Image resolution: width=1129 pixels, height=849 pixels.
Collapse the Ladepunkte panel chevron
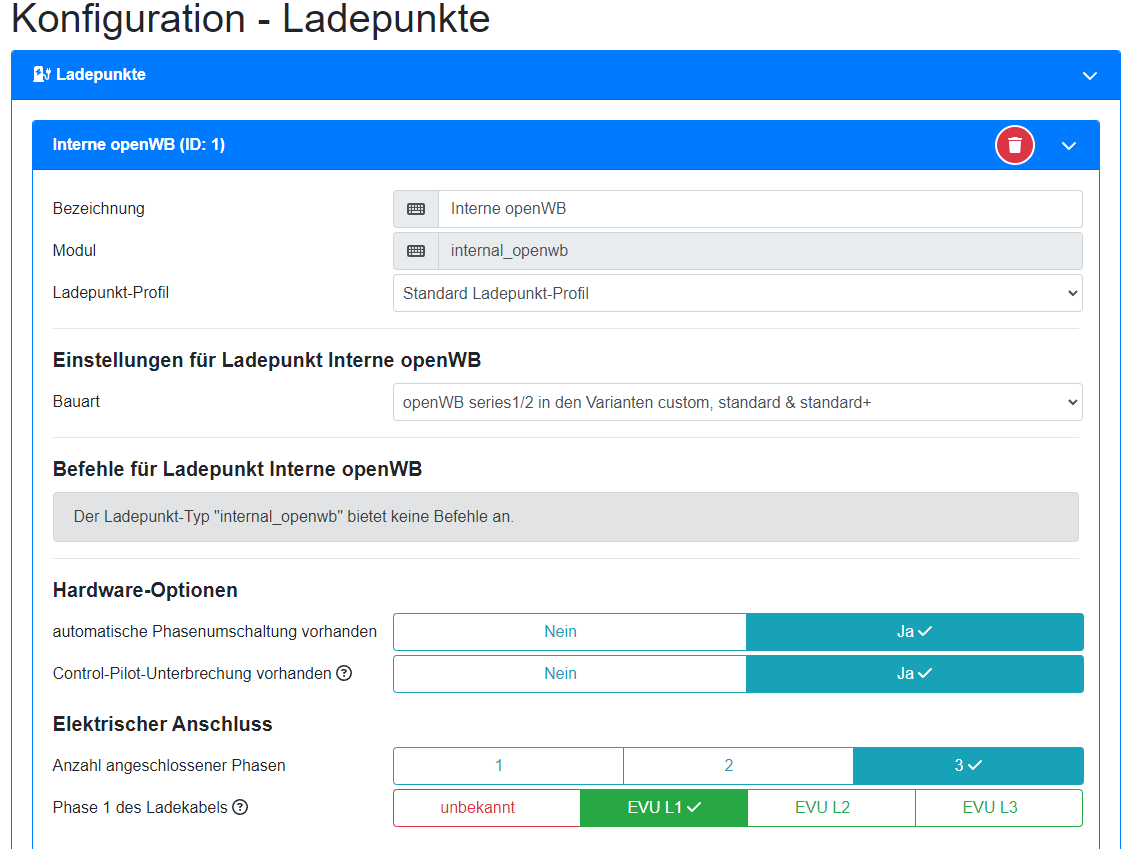coord(1090,76)
